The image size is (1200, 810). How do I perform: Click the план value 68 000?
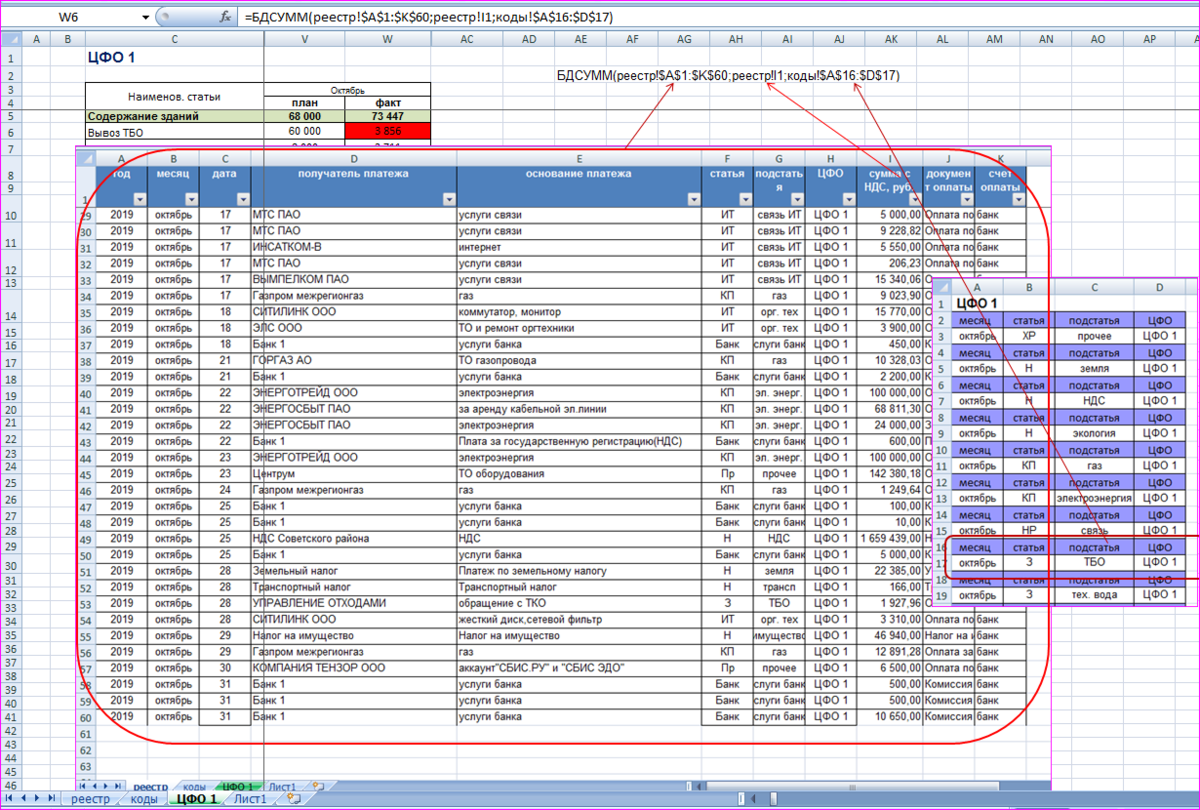(x=304, y=117)
